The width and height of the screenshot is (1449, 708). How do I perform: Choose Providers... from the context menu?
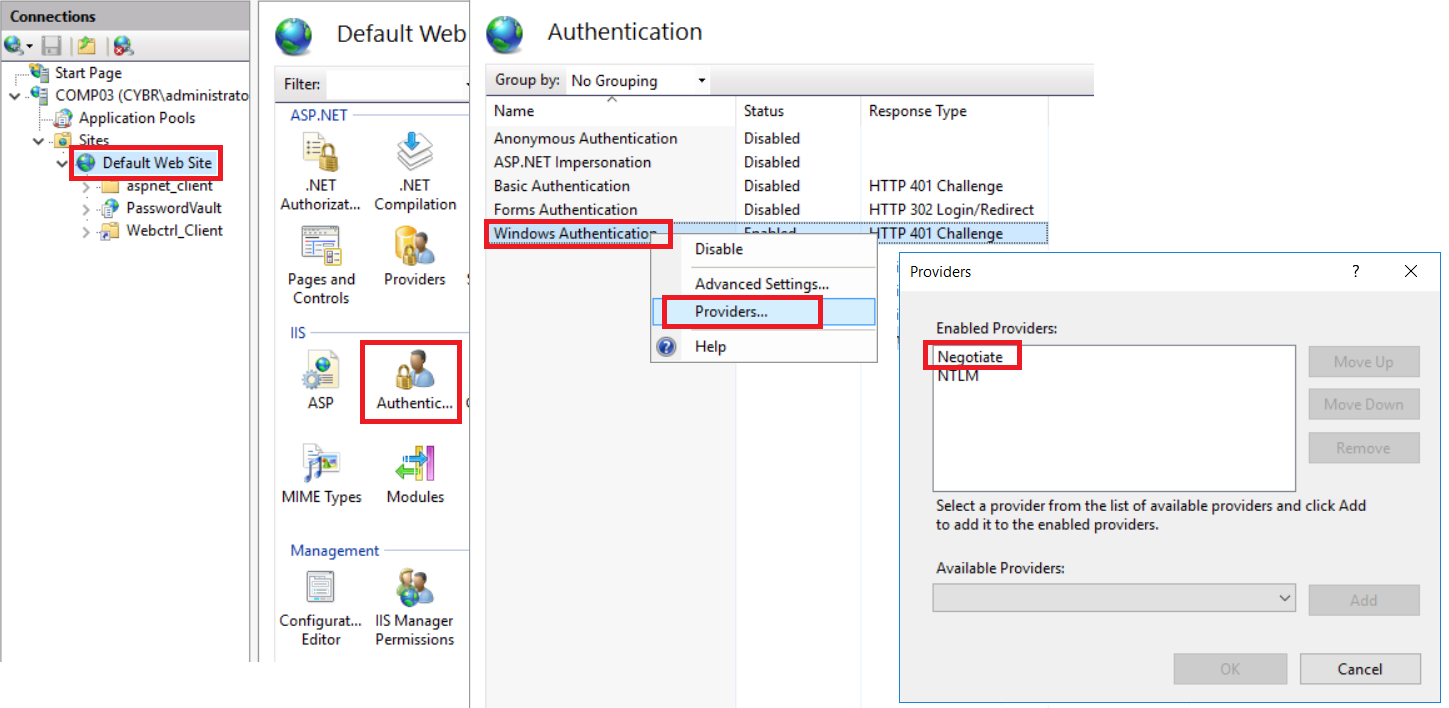(731, 312)
